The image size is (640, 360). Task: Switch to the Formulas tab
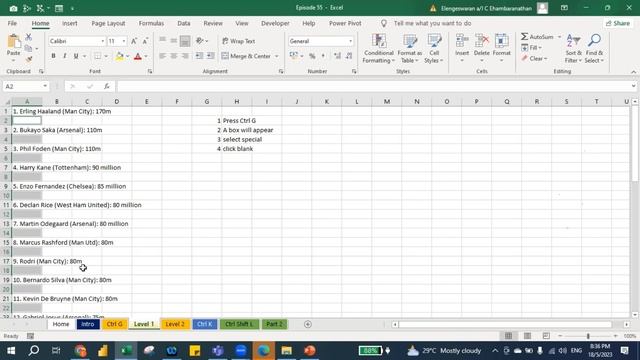(x=151, y=23)
